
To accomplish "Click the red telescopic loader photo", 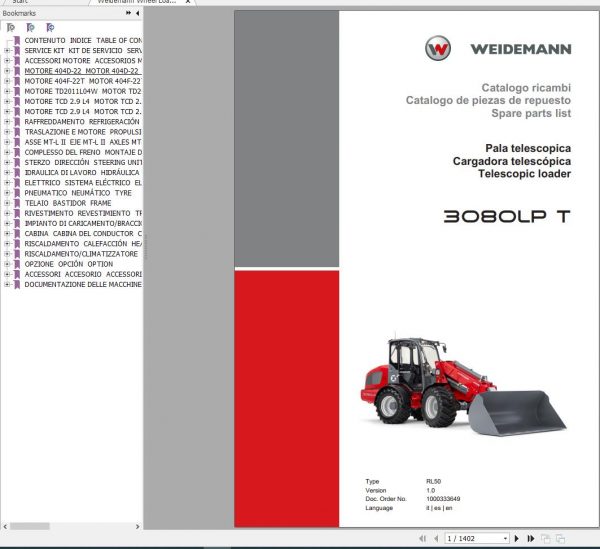I will point(463,386).
